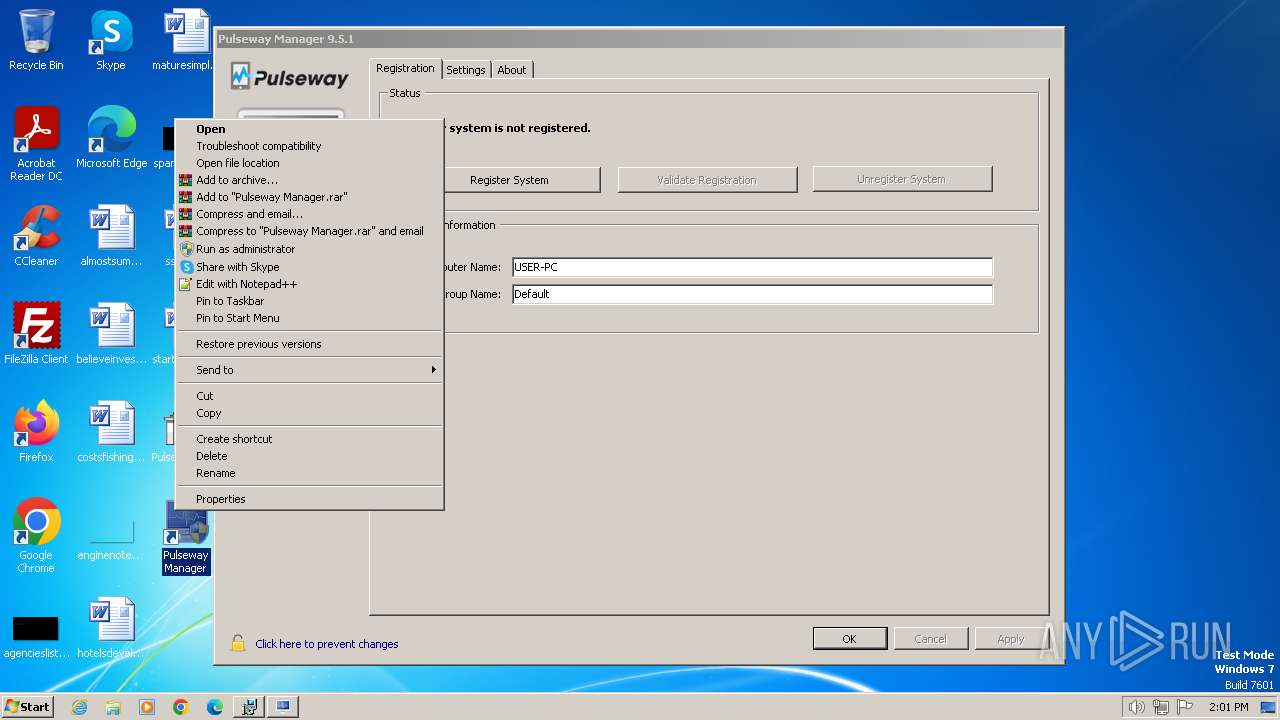The height and width of the screenshot is (720, 1280).
Task: Select Compress and email… entry
Action: [x=309, y=214]
